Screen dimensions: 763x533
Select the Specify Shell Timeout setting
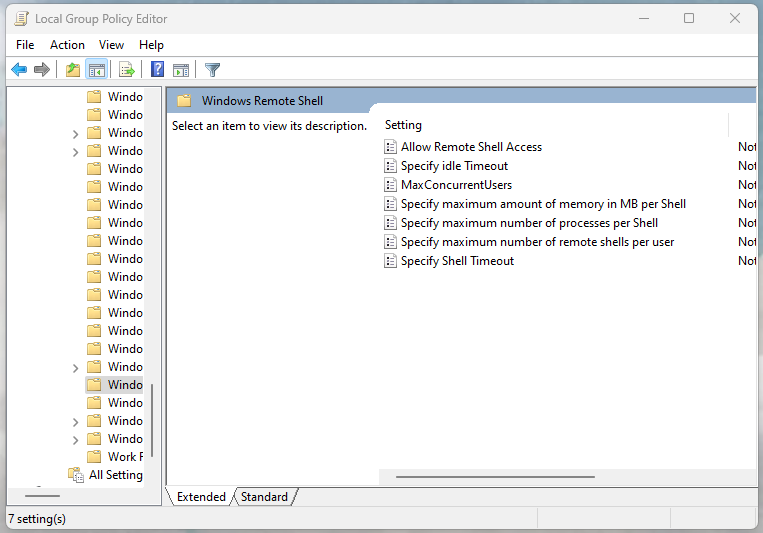click(457, 261)
